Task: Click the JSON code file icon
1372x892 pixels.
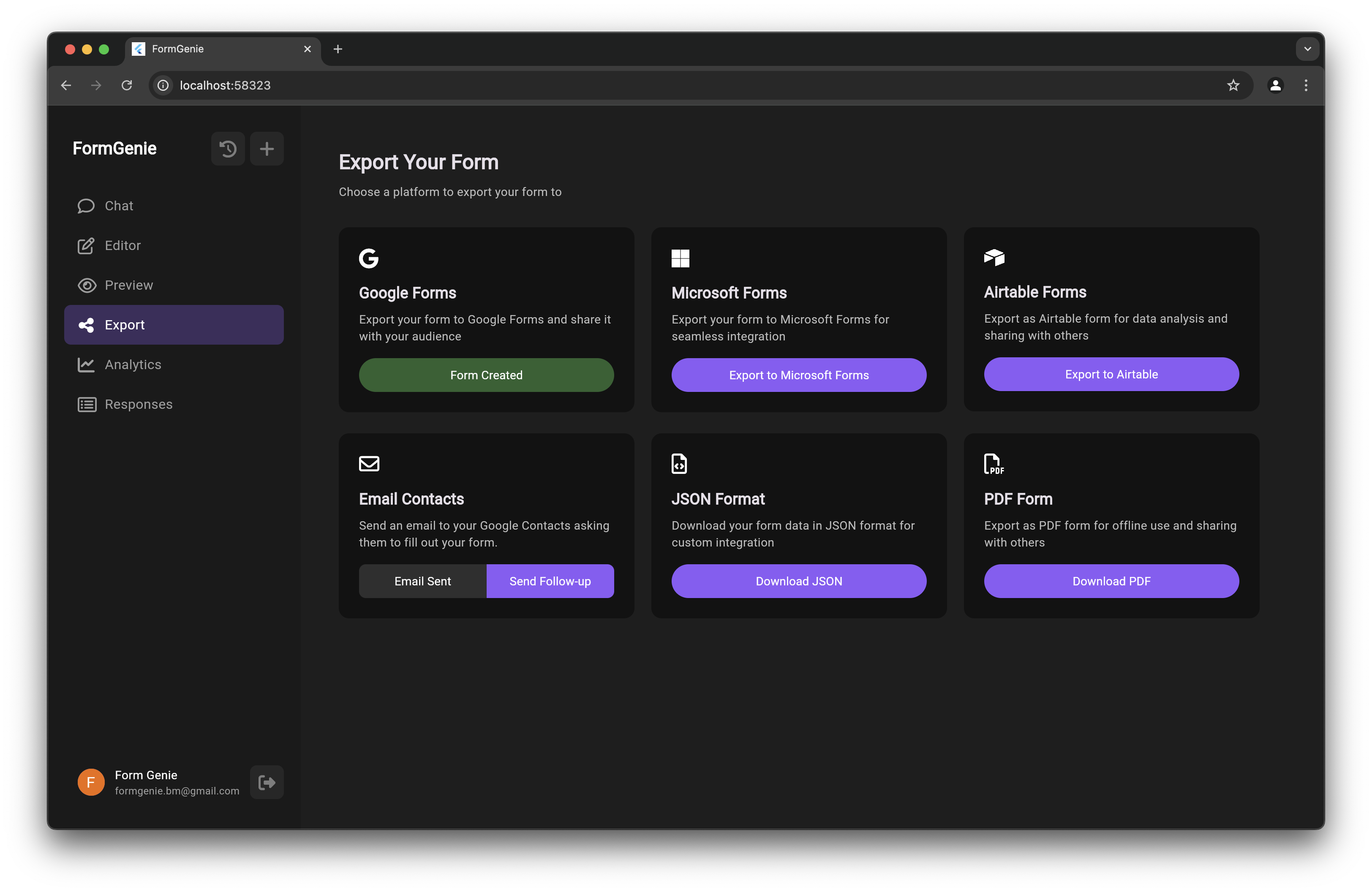Action: 679,464
